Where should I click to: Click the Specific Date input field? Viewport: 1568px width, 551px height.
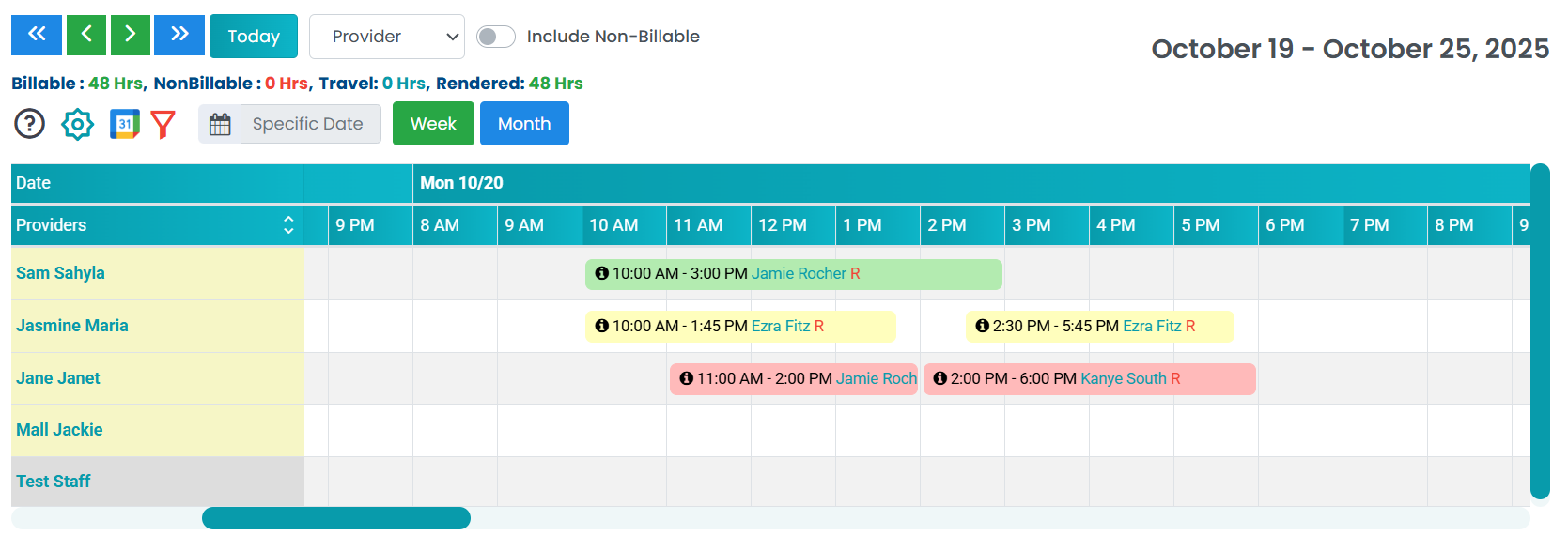310,124
